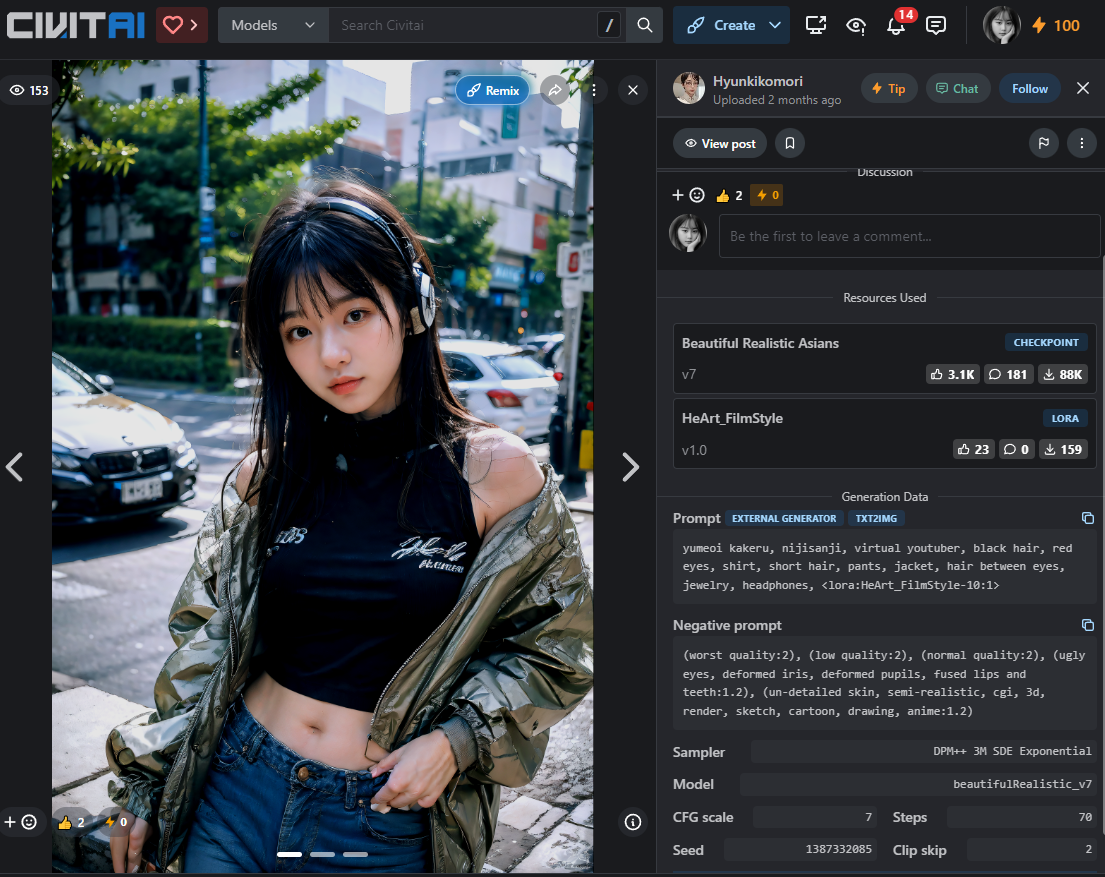1105x877 pixels.
Task: Report image with flag icon
Action: coord(1044,144)
